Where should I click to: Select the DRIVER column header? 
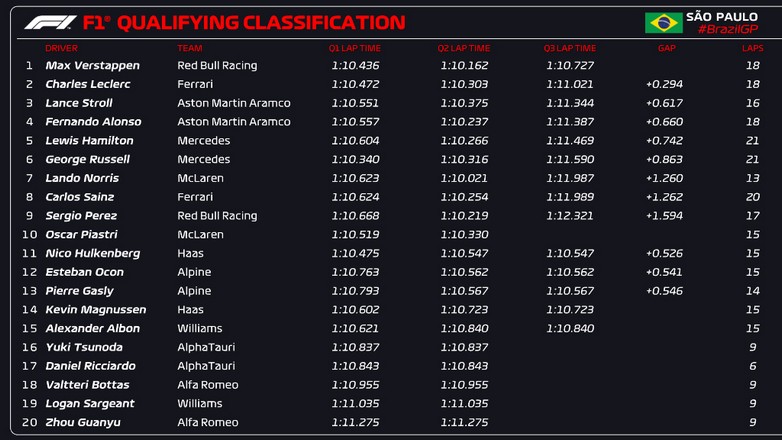[61, 48]
